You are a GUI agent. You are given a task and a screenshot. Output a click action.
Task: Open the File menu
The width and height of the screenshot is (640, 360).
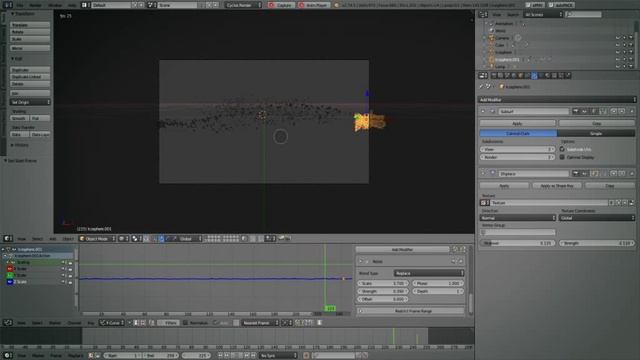(20, 5)
